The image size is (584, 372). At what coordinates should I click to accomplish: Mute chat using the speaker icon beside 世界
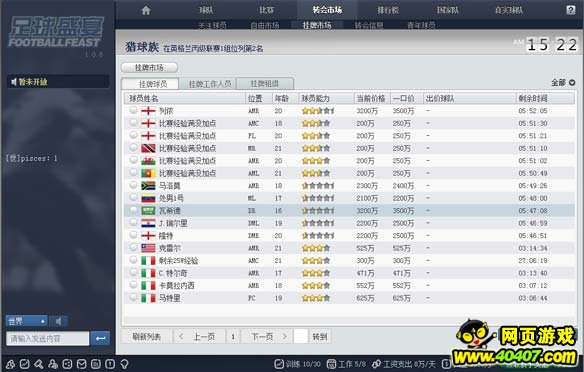pos(58,321)
